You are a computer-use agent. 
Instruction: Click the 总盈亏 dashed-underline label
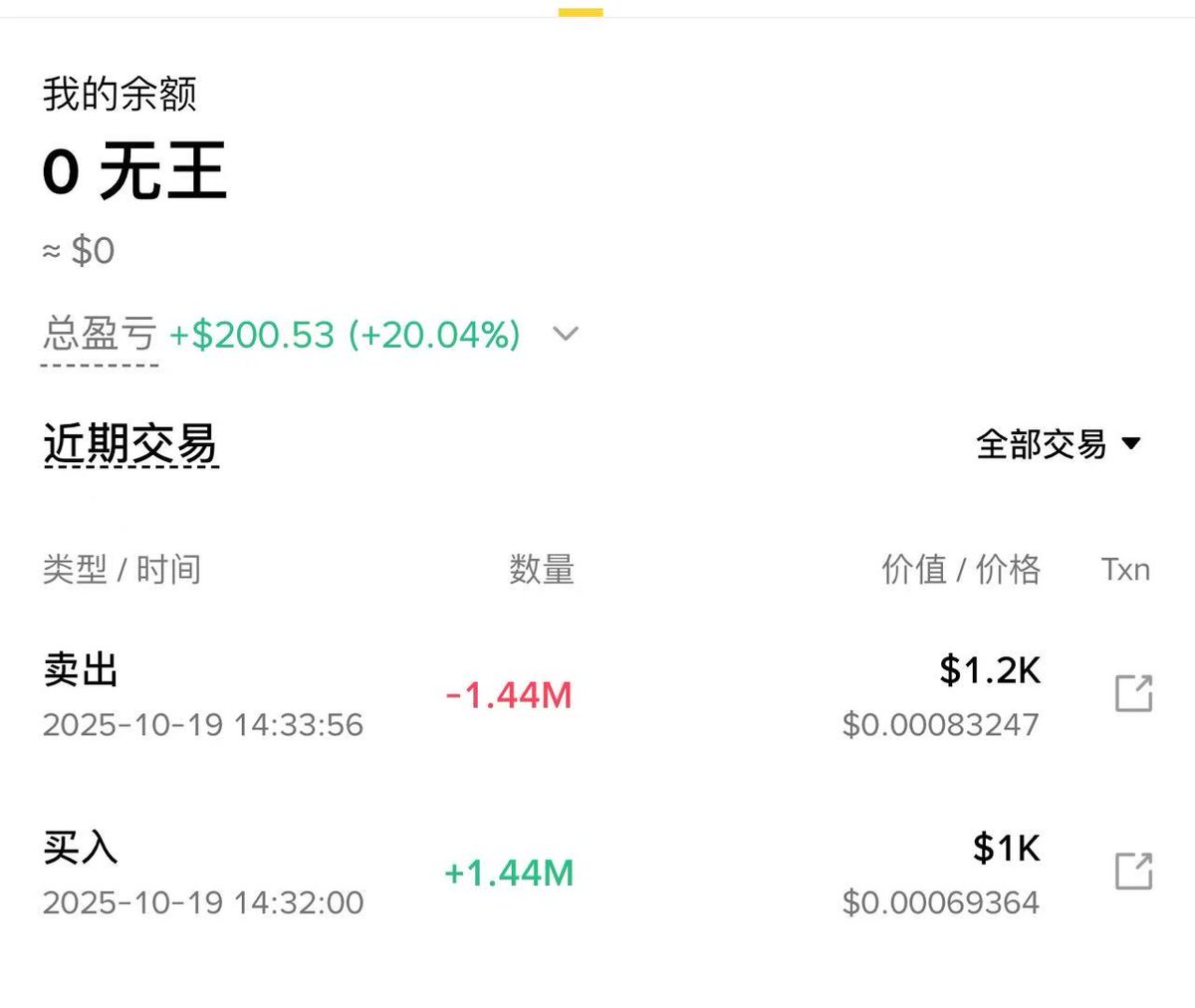coord(100,335)
